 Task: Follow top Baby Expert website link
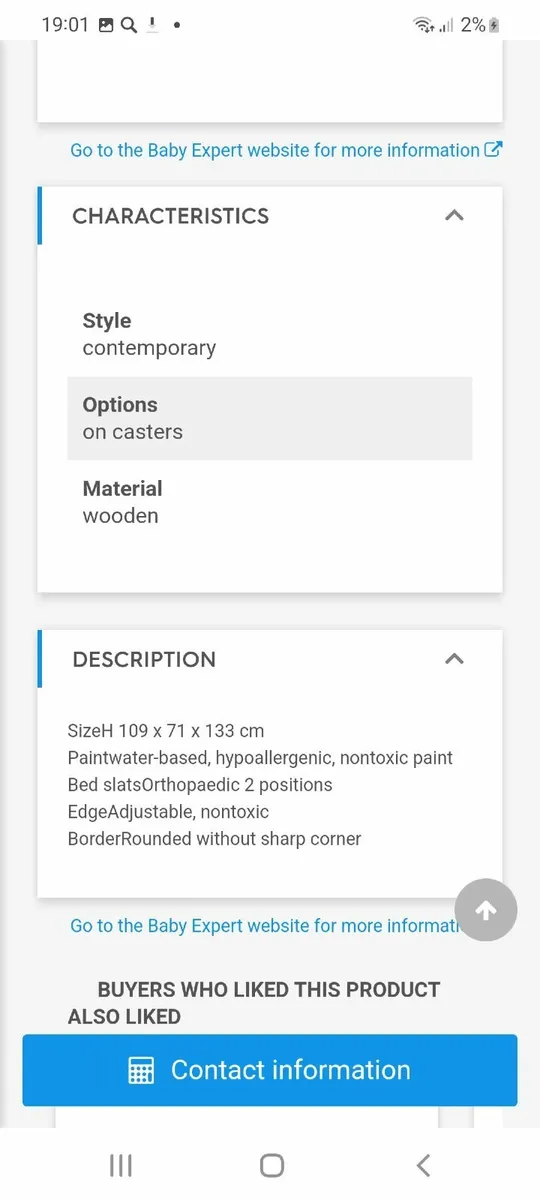click(x=275, y=150)
